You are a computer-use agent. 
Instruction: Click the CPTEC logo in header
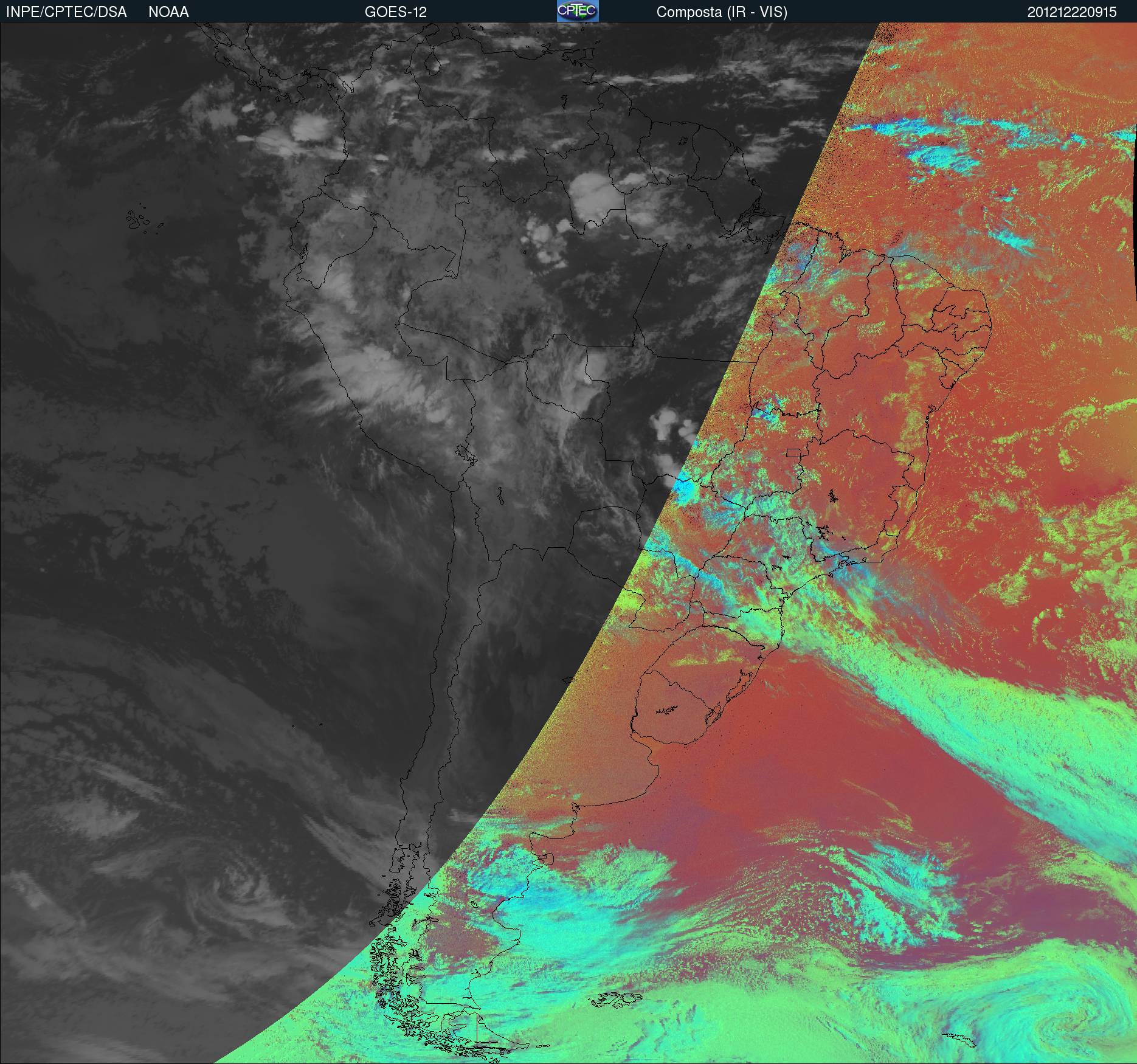tap(578, 11)
